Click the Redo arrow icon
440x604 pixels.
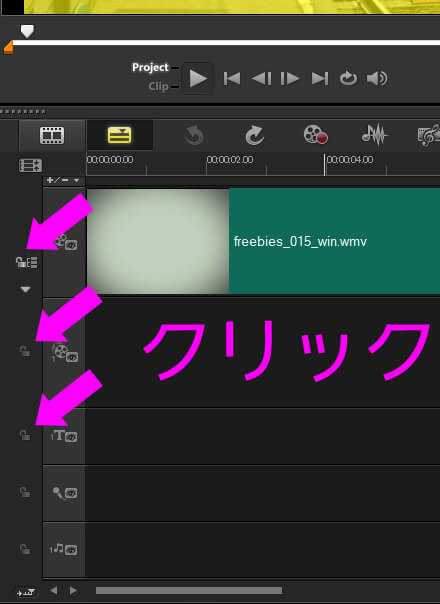tap(254, 135)
